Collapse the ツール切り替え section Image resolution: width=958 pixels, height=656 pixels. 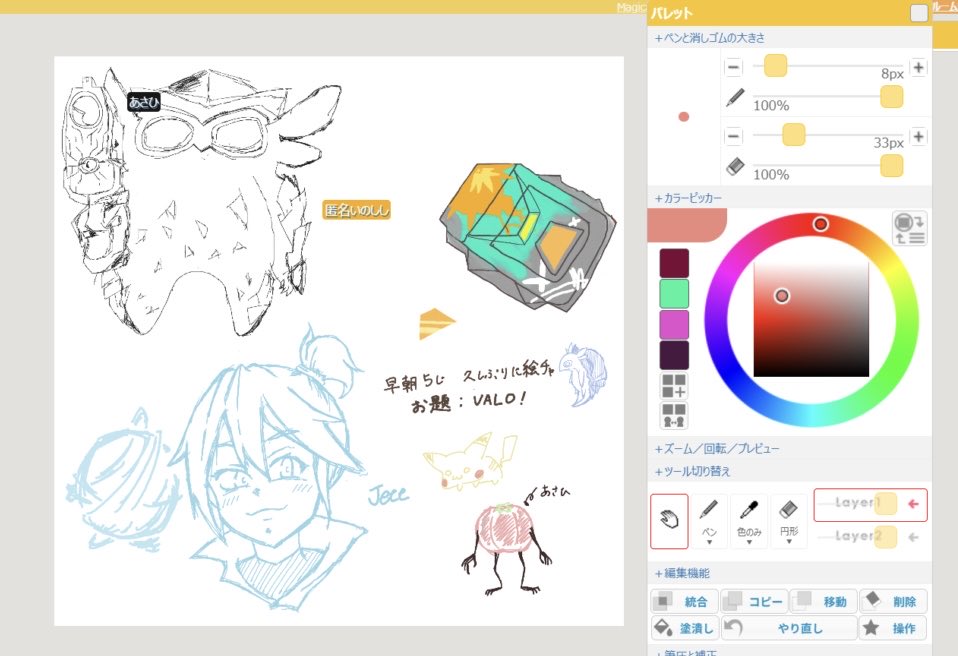click(x=692, y=472)
